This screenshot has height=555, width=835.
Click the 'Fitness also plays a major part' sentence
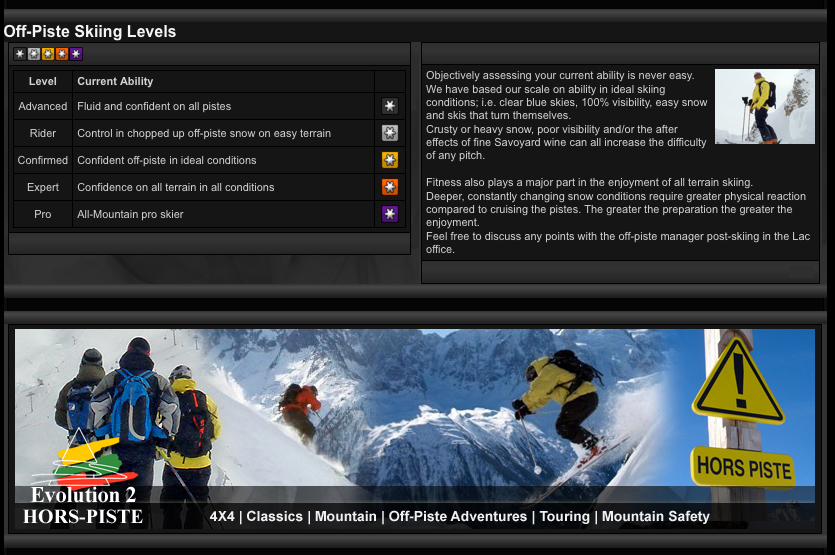589,182
